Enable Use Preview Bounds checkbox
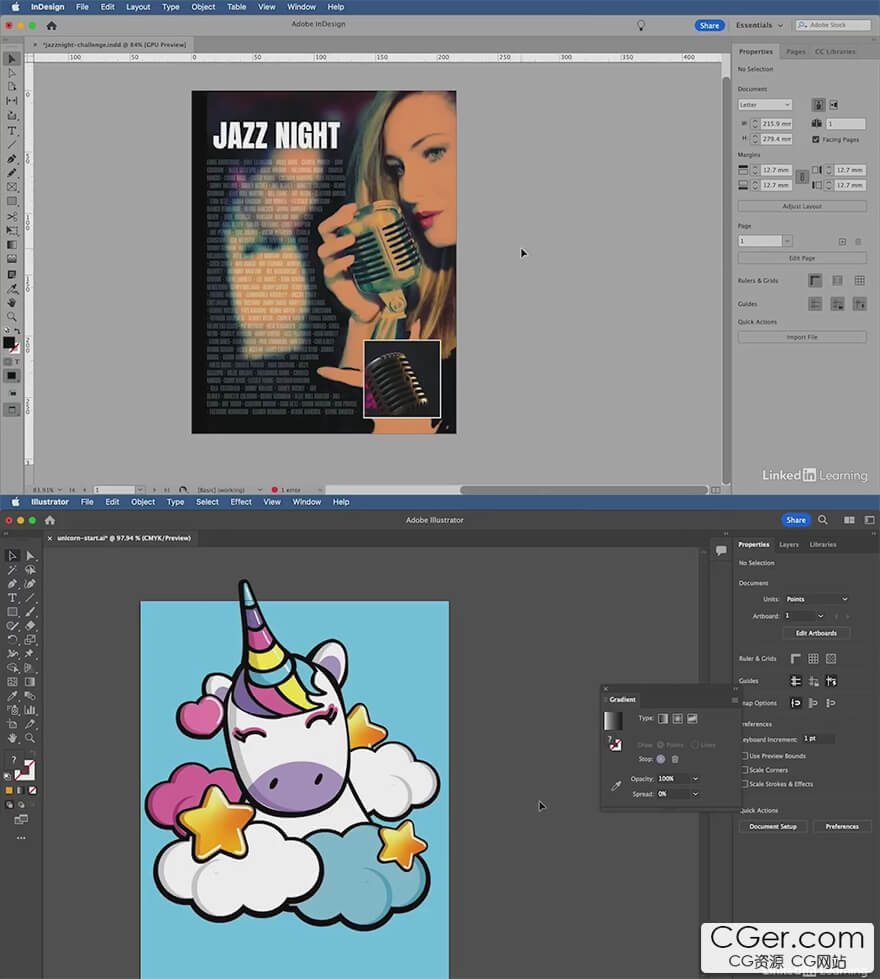880x979 pixels. coord(744,755)
